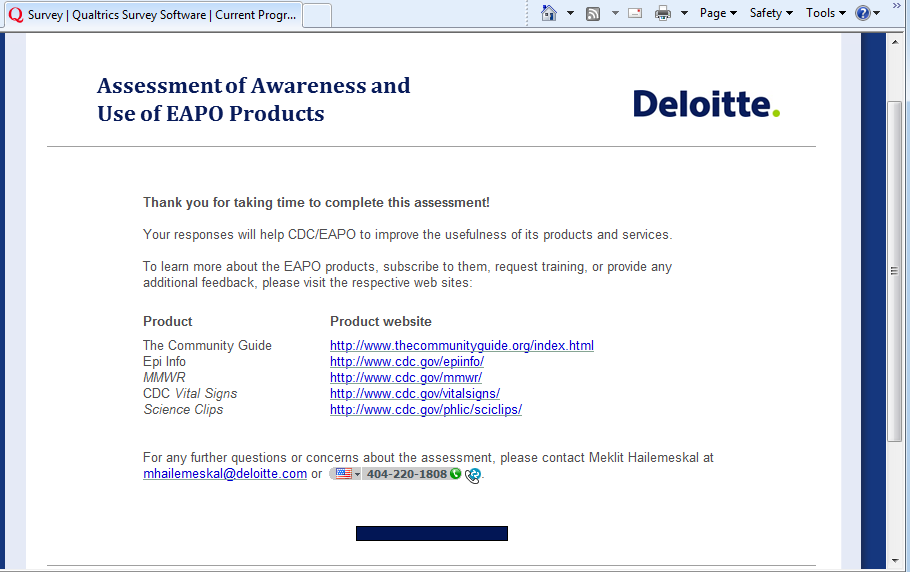Click the Read Mail envelope icon
The height and width of the screenshot is (572, 910).
pos(635,13)
